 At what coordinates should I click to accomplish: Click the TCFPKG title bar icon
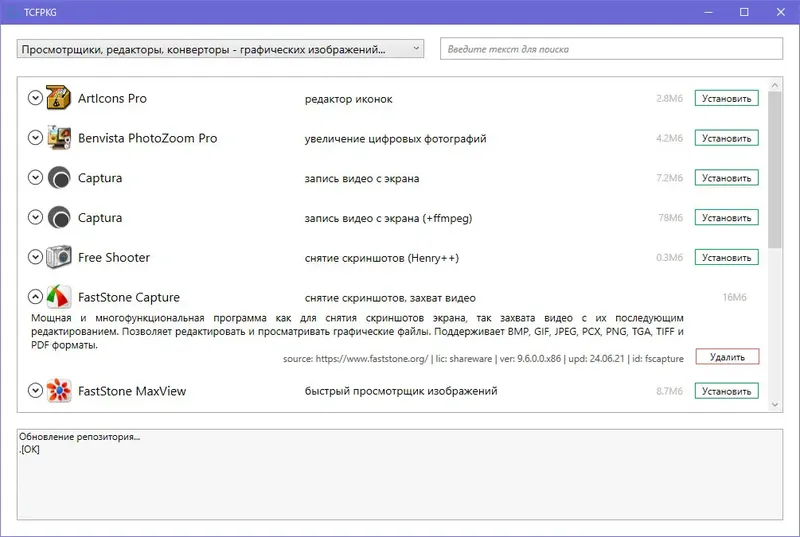click(x=12, y=12)
